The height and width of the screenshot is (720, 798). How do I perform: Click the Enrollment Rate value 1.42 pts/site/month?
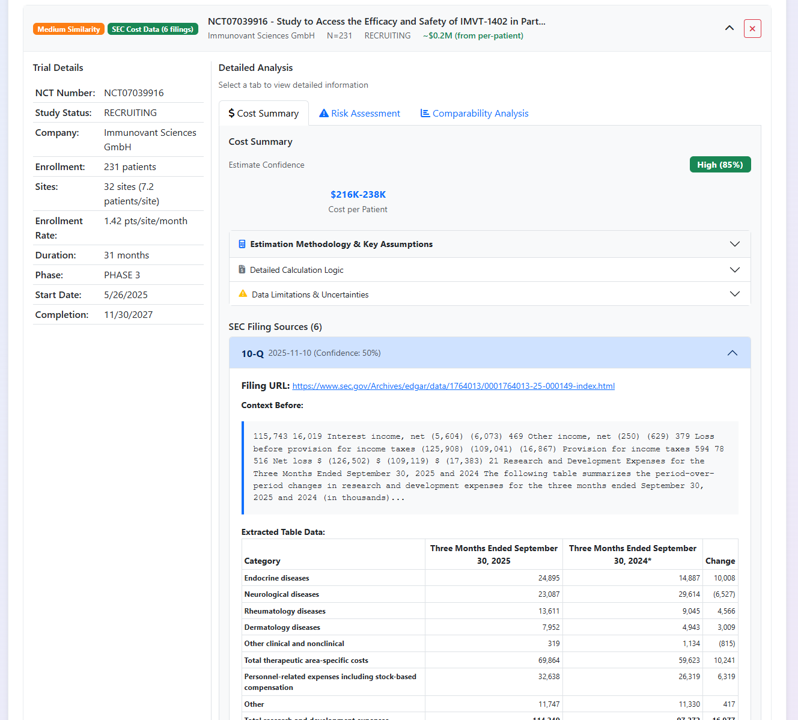click(146, 221)
